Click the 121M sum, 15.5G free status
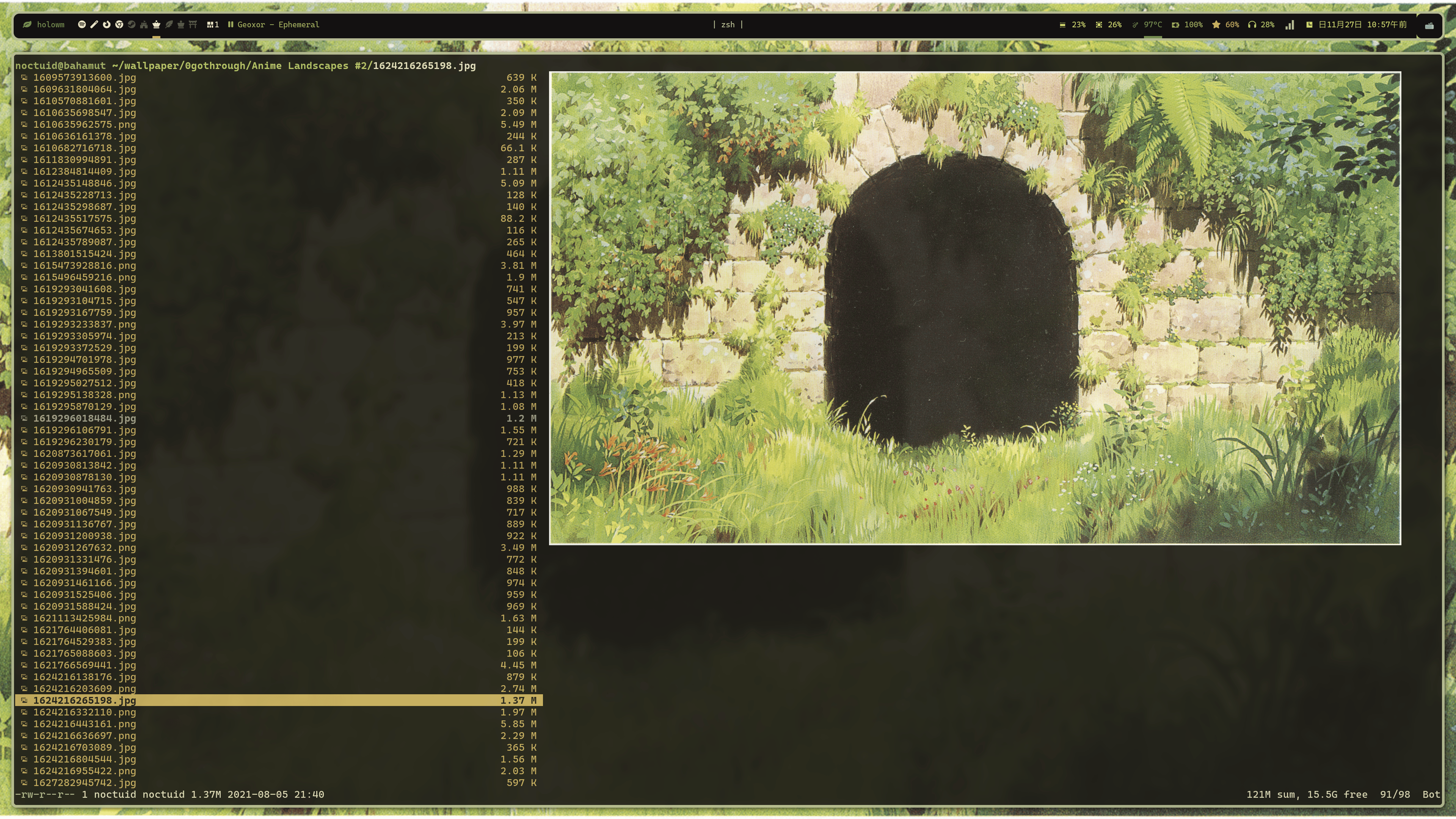The height and width of the screenshot is (819, 1456). [1307, 795]
